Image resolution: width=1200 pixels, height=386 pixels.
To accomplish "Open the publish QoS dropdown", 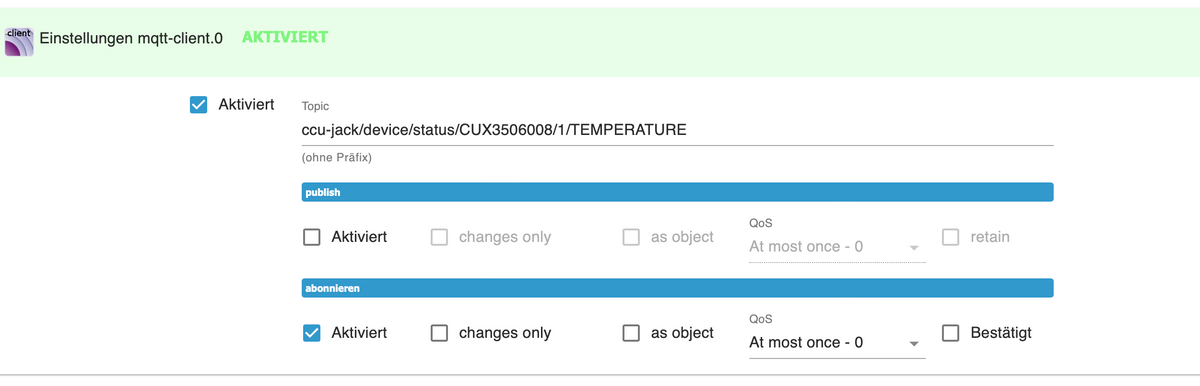I will click(837, 246).
